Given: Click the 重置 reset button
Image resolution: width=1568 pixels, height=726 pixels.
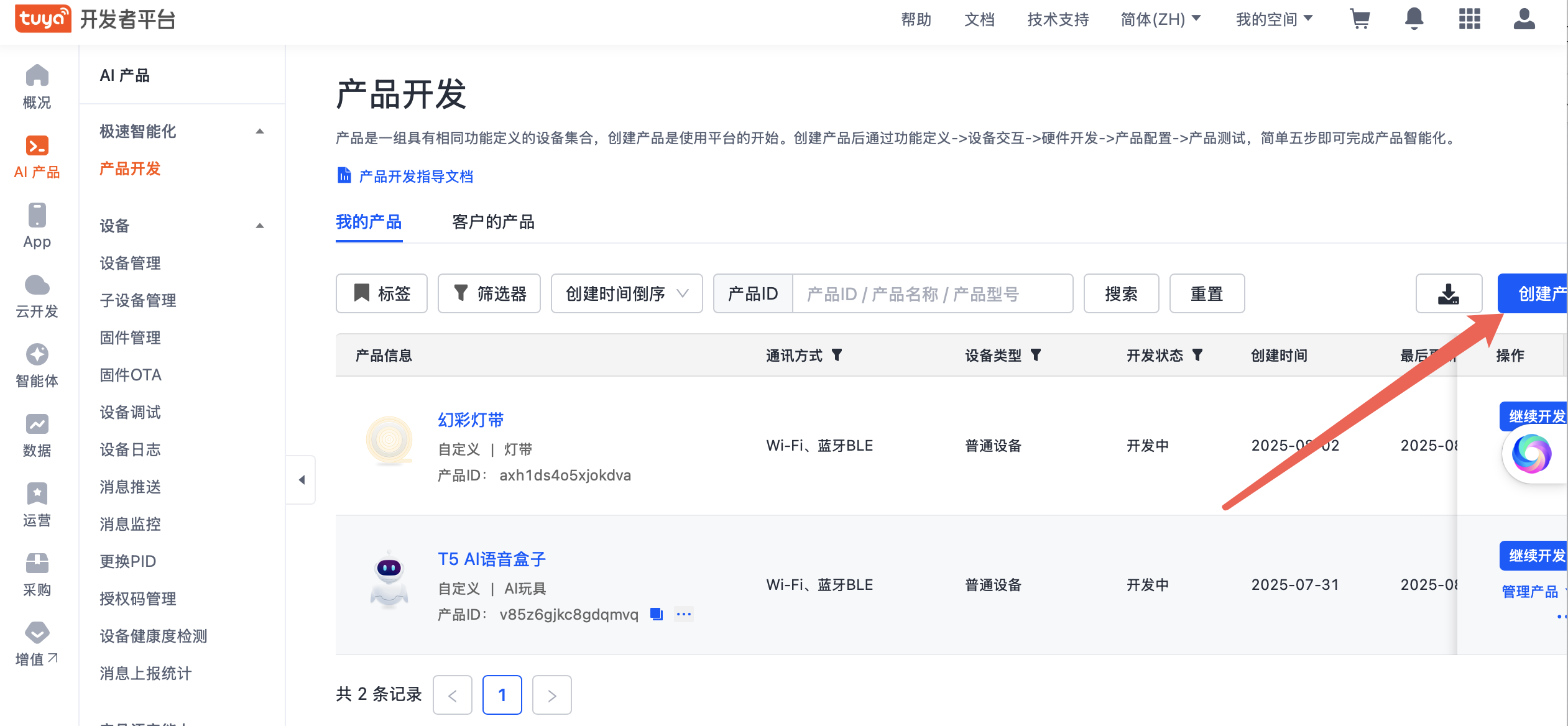Looking at the screenshot, I should point(1206,293).
